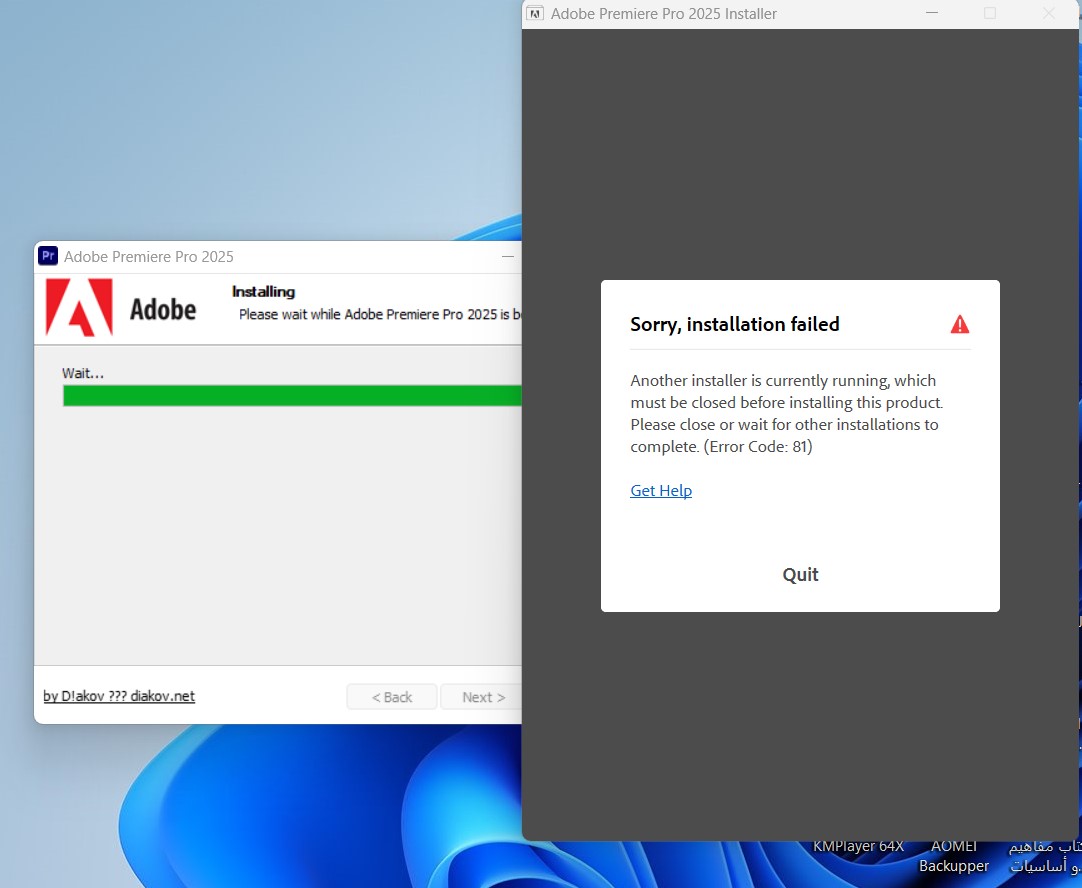Close the Adobe Premiere Pro 2025 Installer window
Viewport: 1082px width, 888px height.
tap(1049, 14)
